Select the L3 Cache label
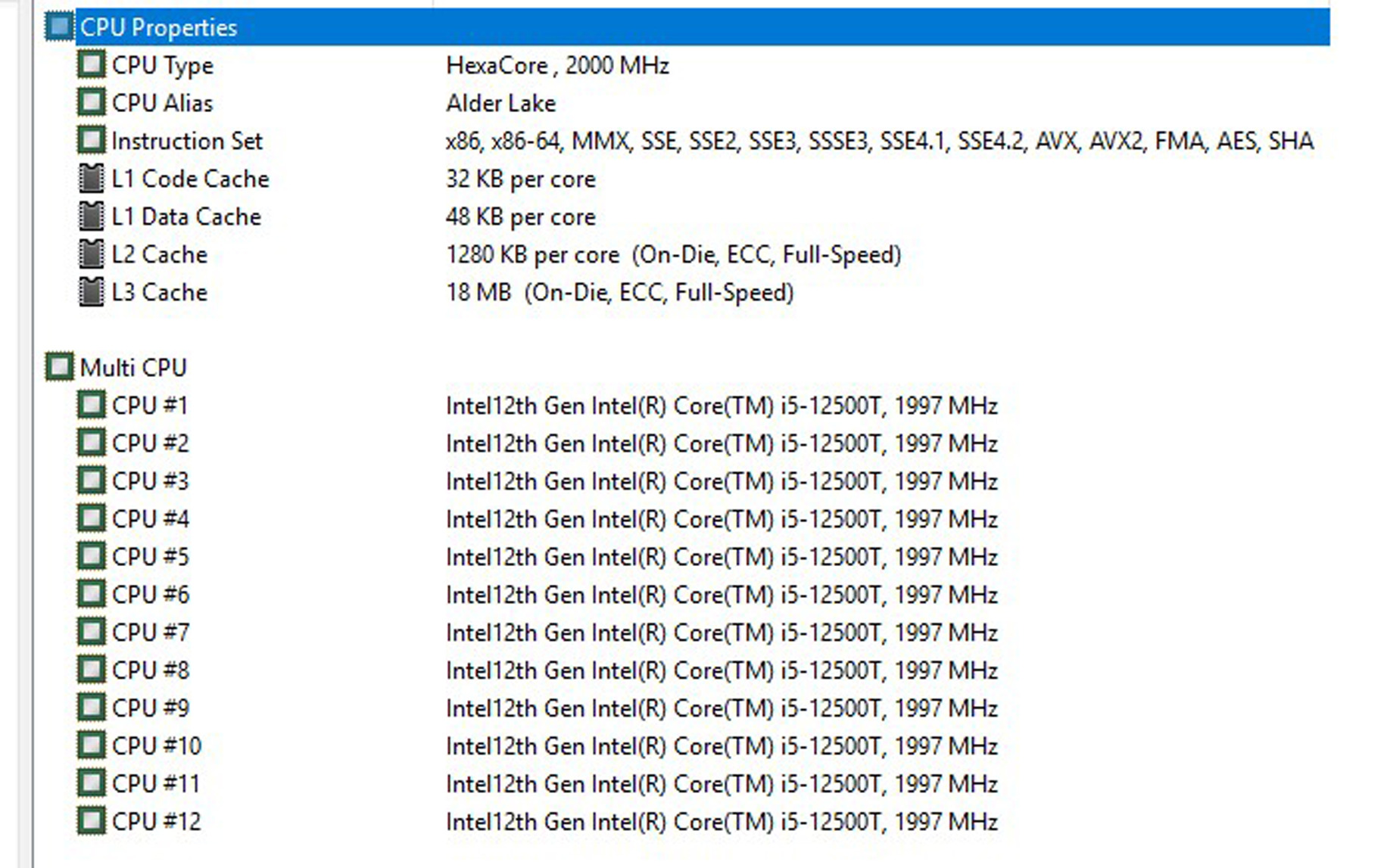 point(159,292)
